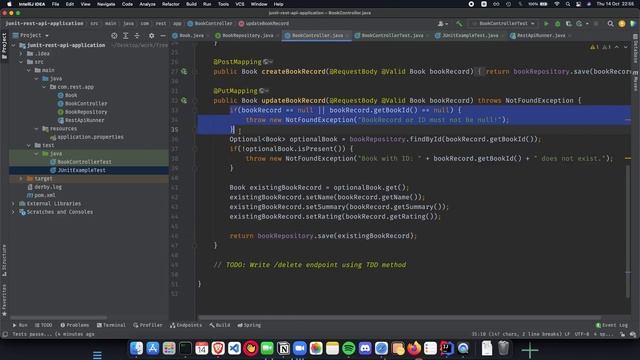640x360 pixels.
Task: Open the Run tool window
Action: tap(20, 325)
